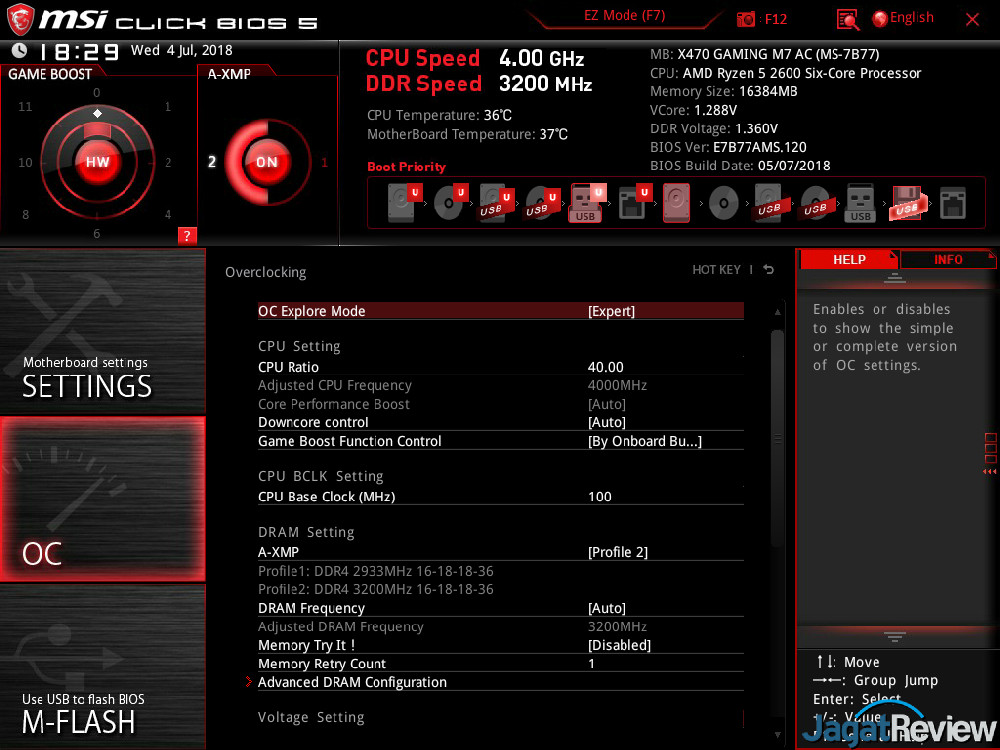1000x750 pixels.
Task: Expand Advanced DRAM Configuration submenu
Action: 352,682
